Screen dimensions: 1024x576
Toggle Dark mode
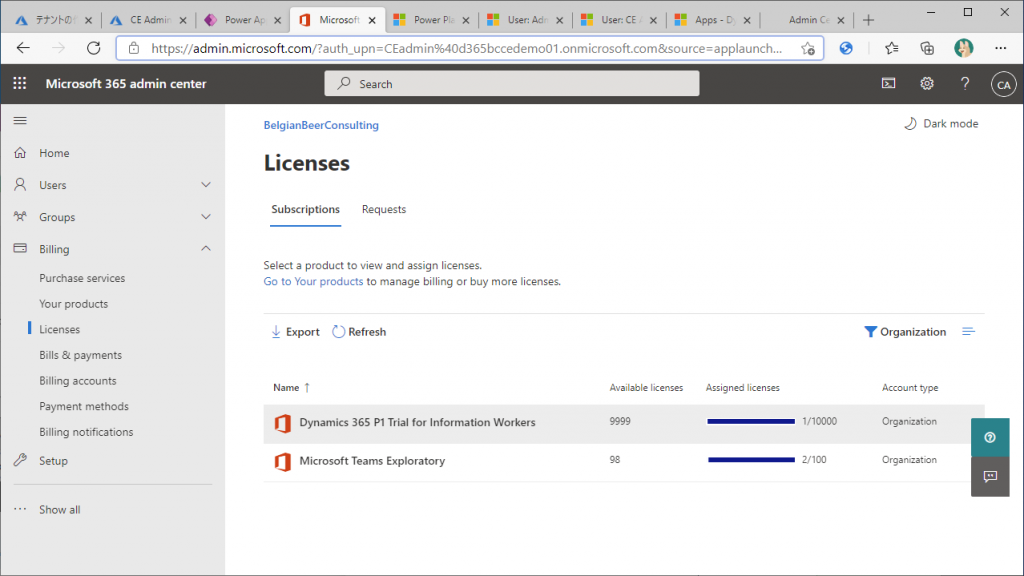pyautogui.click(x=941, y=123)
